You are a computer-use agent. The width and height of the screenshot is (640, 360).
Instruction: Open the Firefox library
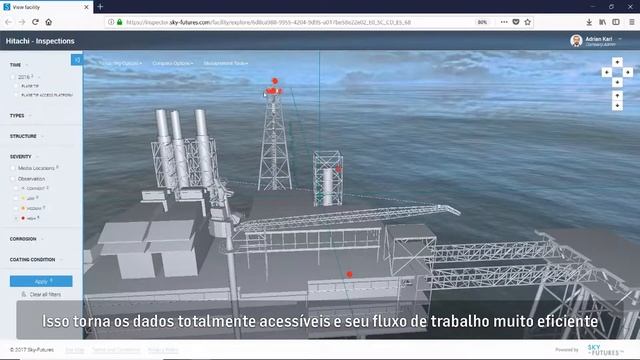[x=602, y=22]
